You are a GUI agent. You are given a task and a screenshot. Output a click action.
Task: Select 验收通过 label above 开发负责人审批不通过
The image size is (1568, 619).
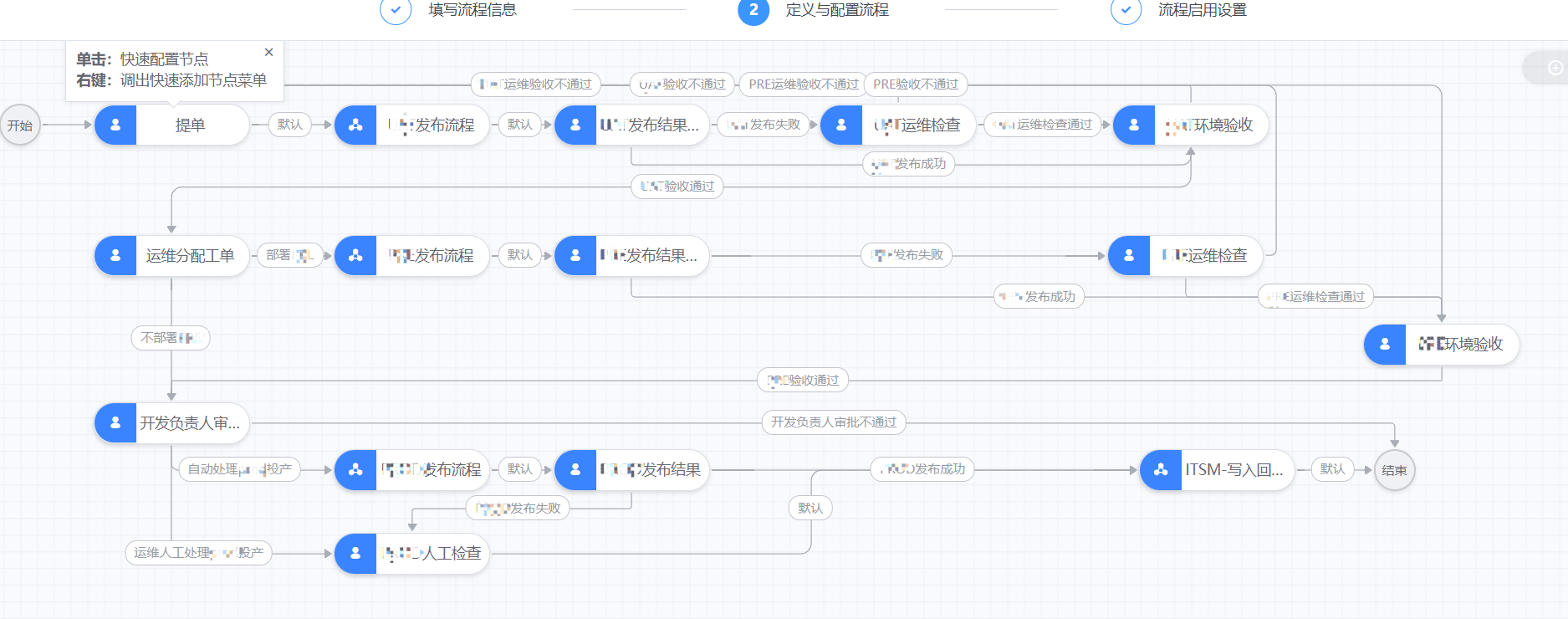[803, 381]
